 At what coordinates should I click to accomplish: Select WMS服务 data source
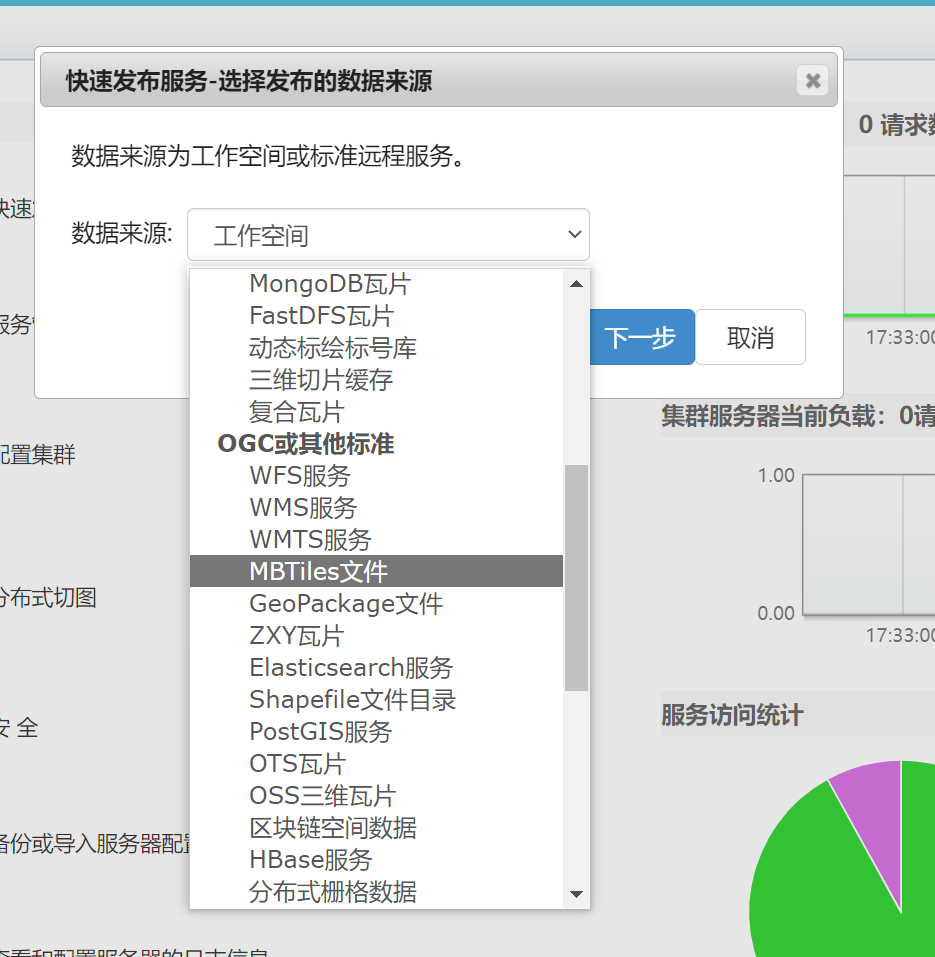point(376,508)
